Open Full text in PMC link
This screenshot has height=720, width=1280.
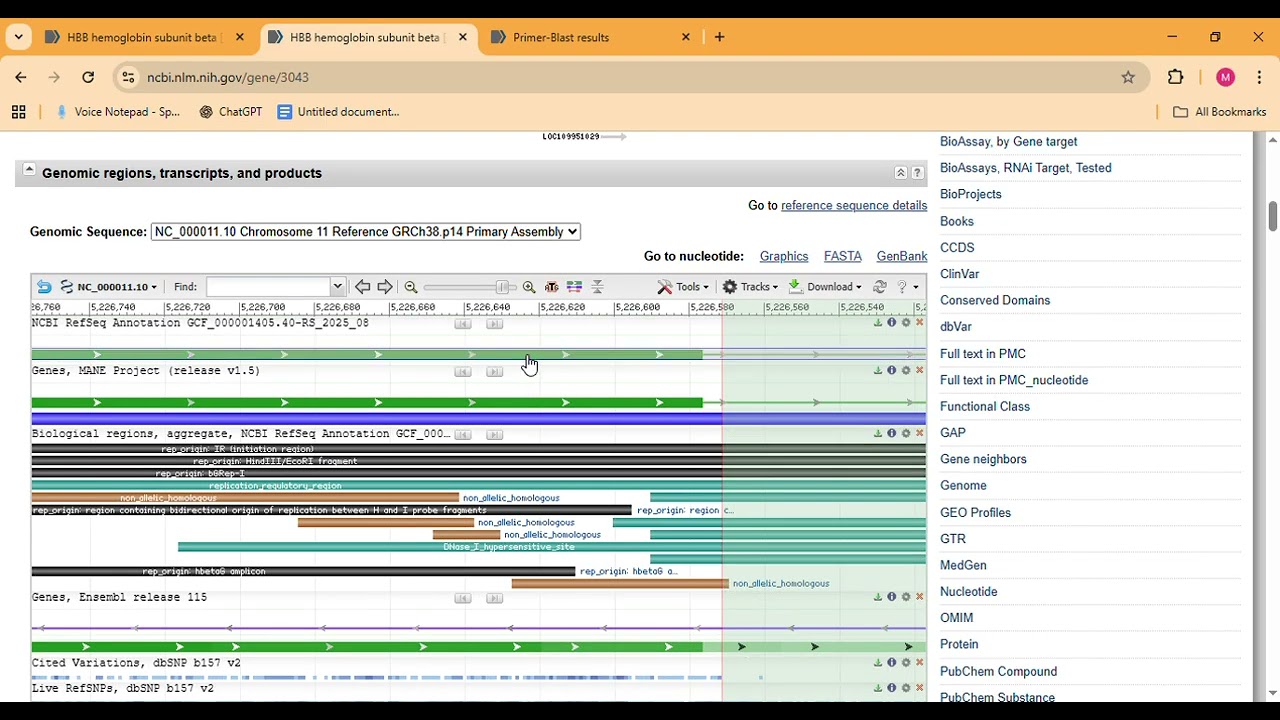point(983,354)
